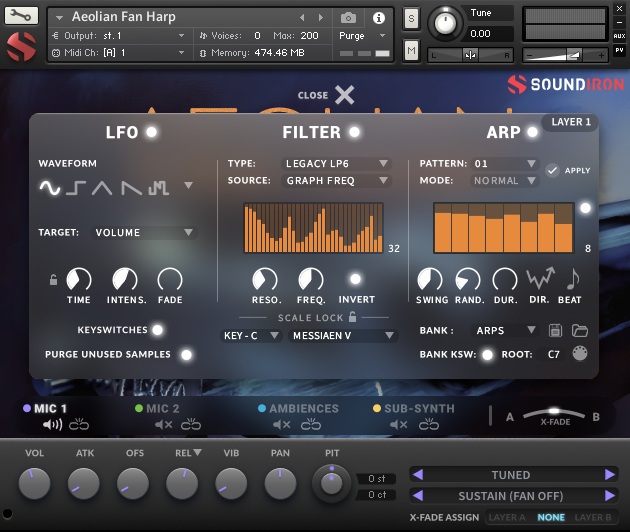Open the filter SOURCE Graph Freq dropdown
Image resolution: width=630 pixels, height=532 pixels.
click(x=336, y=181)
